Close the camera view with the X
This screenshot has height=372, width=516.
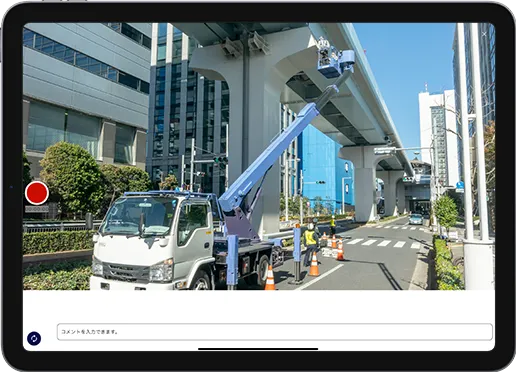(484, 34)
